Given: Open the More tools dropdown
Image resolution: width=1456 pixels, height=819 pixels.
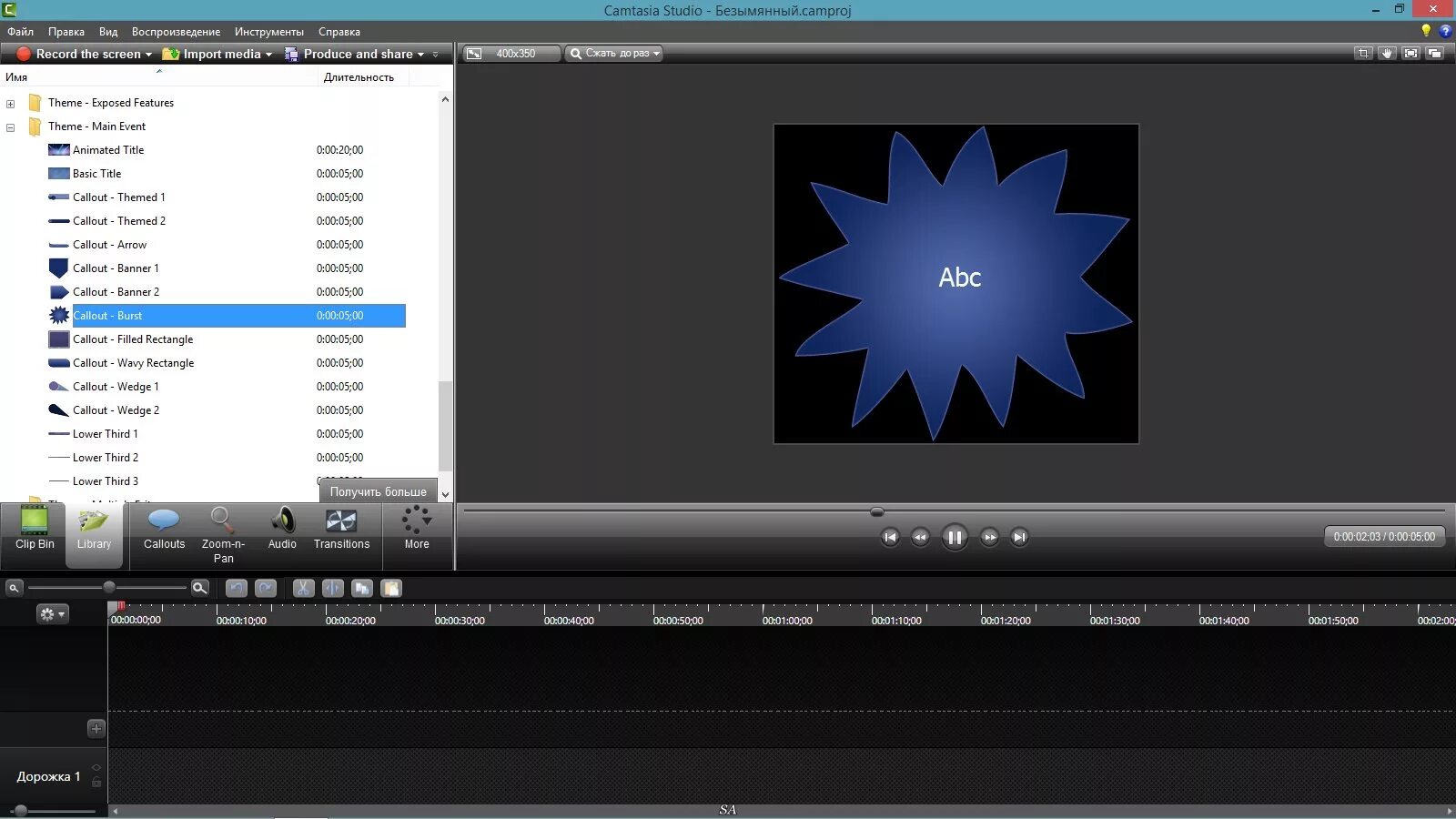Looking at the screenshot, I should (x=417, y=528).
